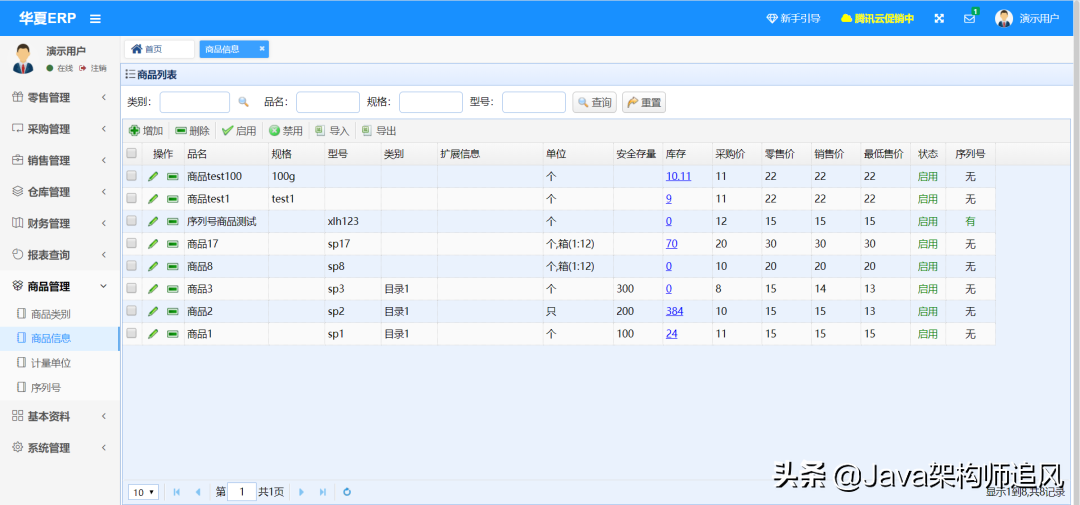
Task: Toggle fullscreen with the expand icon
Action: click(x=939, y=19)
